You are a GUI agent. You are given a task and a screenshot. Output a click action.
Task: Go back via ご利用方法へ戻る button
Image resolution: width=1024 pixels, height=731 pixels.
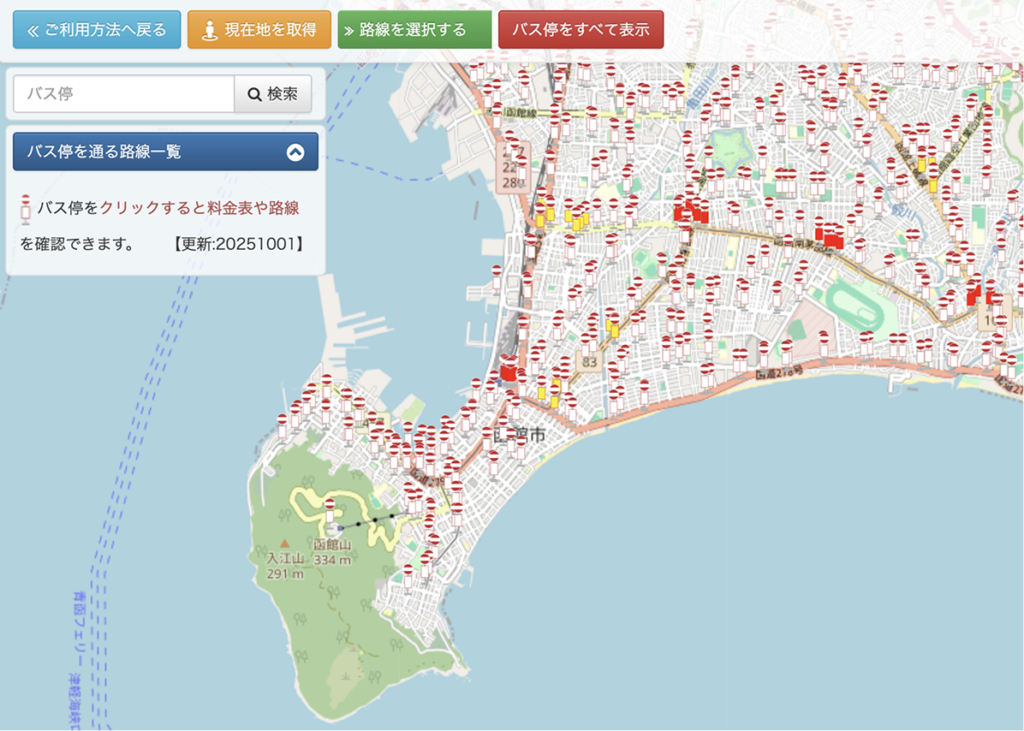click(x=96, y=30)
